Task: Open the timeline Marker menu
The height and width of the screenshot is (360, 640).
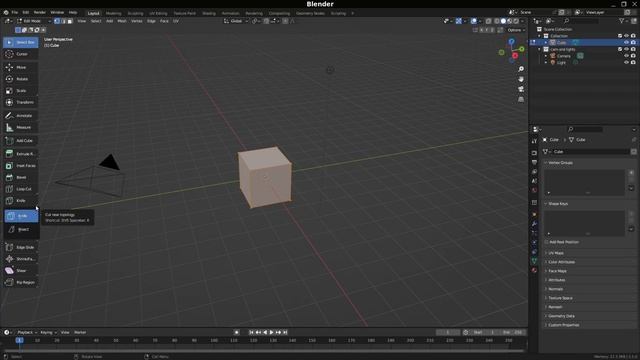Action: coord(80,333)
